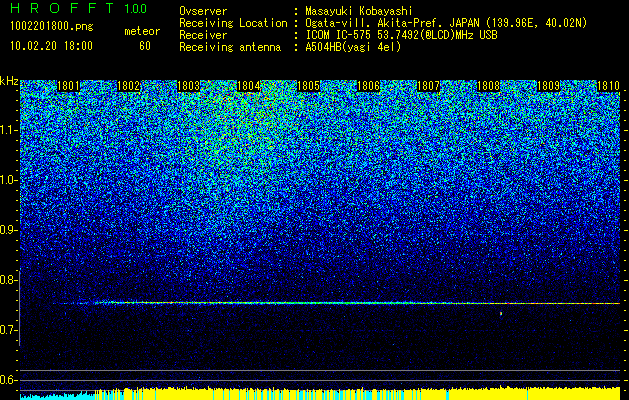Click the kHz axis unit label
Screen dimensions: 629x400
tap(9, 81)
